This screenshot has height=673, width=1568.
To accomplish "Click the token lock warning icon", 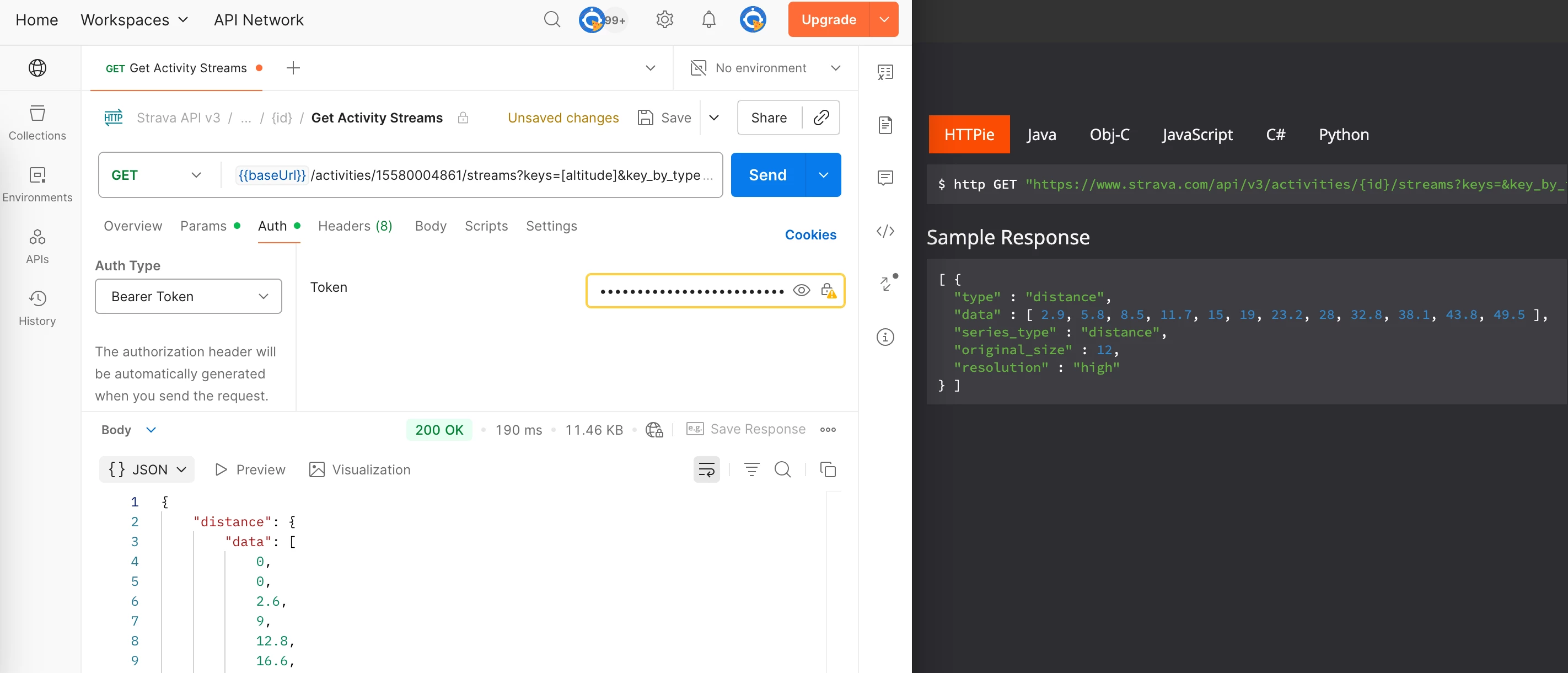I will tap(828, 291).
